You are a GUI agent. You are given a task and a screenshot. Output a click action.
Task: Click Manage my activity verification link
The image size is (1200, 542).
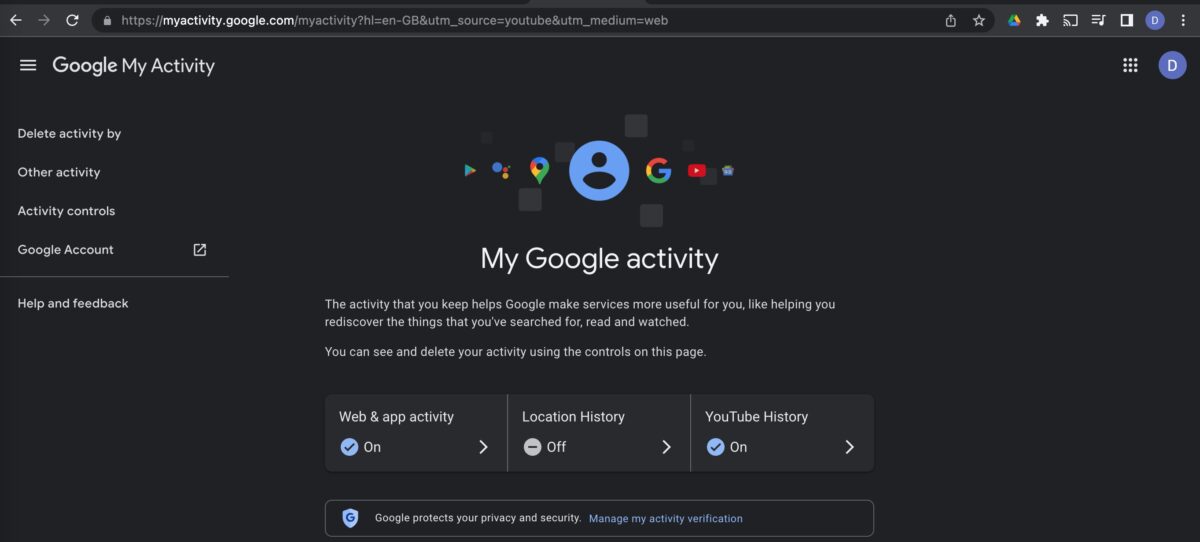666,519
